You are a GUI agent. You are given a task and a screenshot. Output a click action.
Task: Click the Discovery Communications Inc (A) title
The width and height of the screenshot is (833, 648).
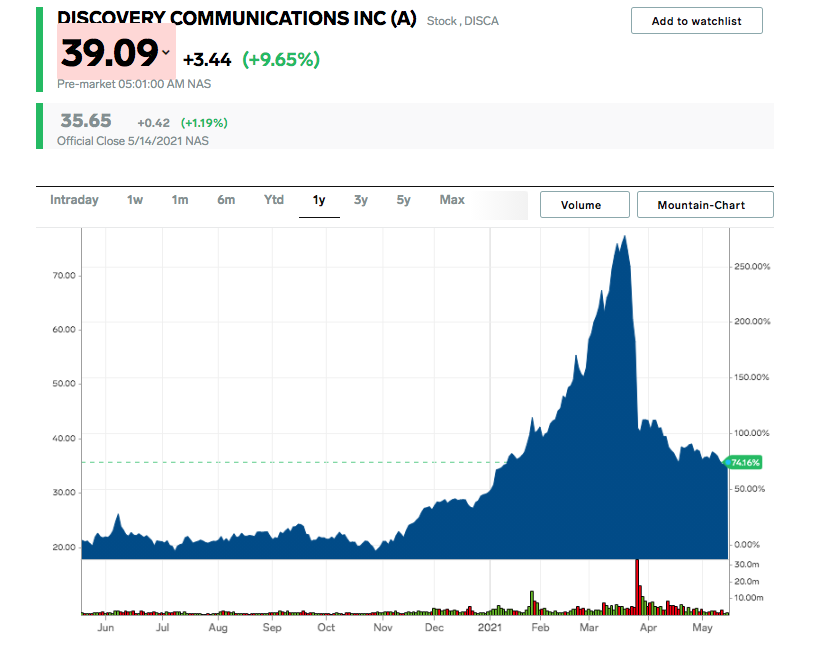pos(237,18)
